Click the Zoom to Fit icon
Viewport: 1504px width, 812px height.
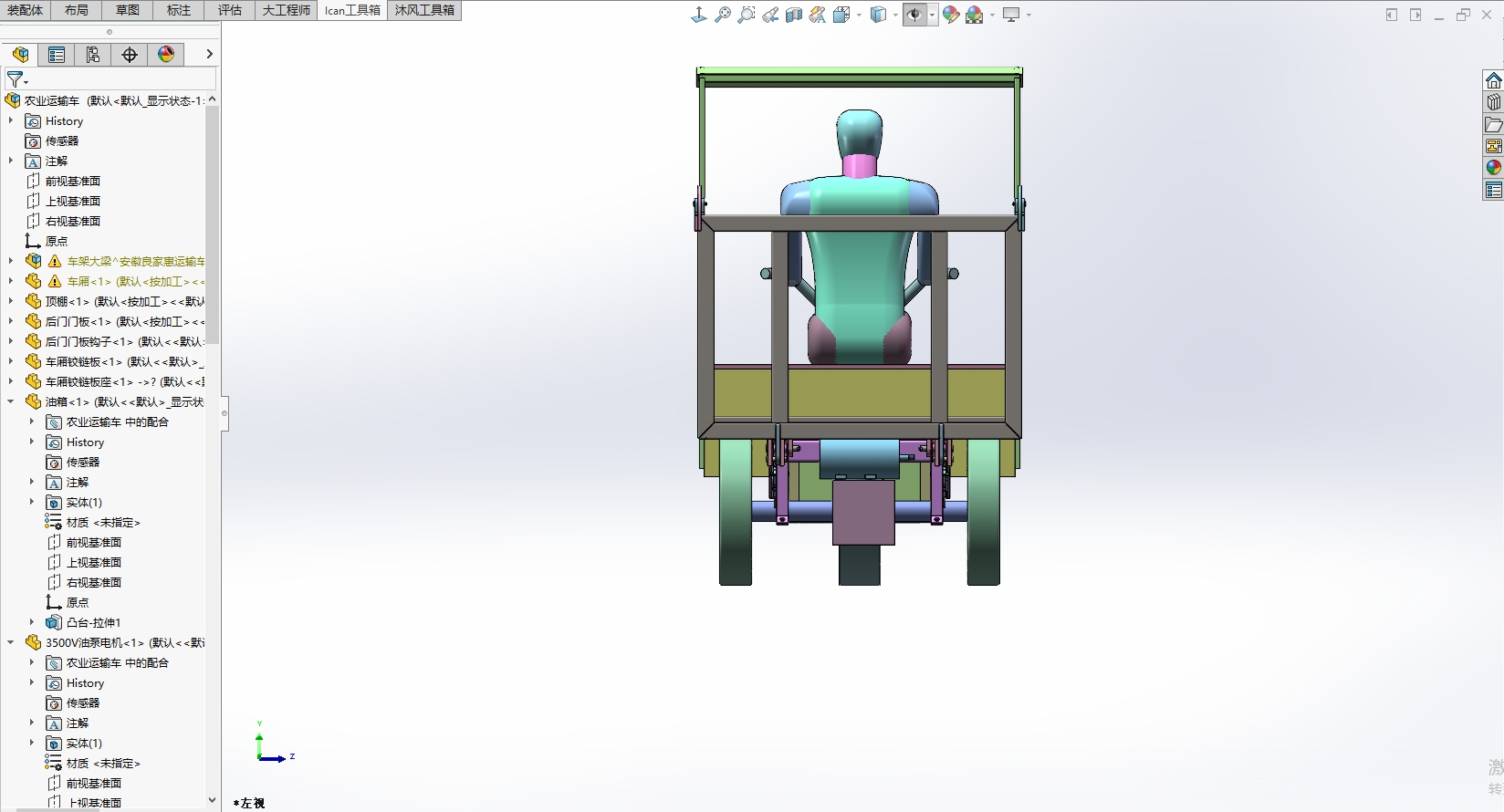pos(723,15)
